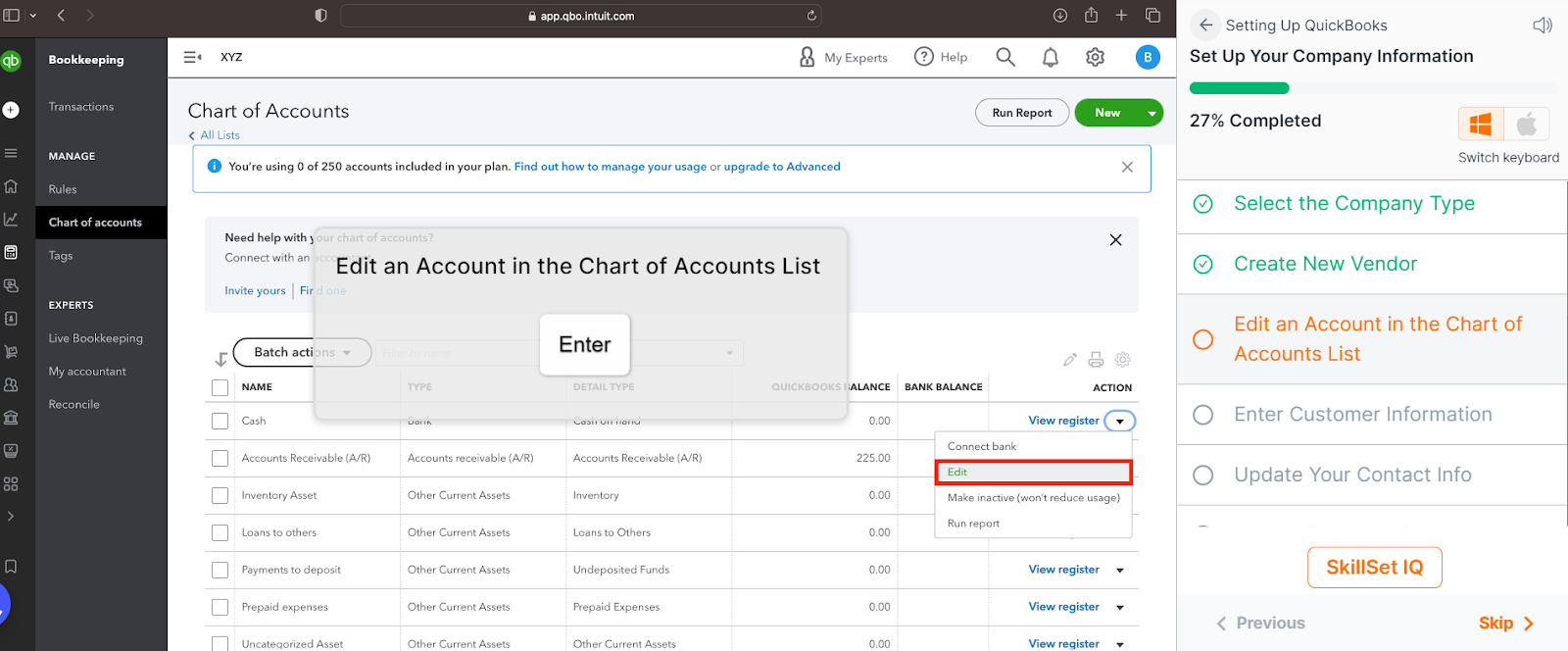1568x651 pixels.
Task: Open Payments to deposit action dropdown arrow
Action: coord(1120,571)
